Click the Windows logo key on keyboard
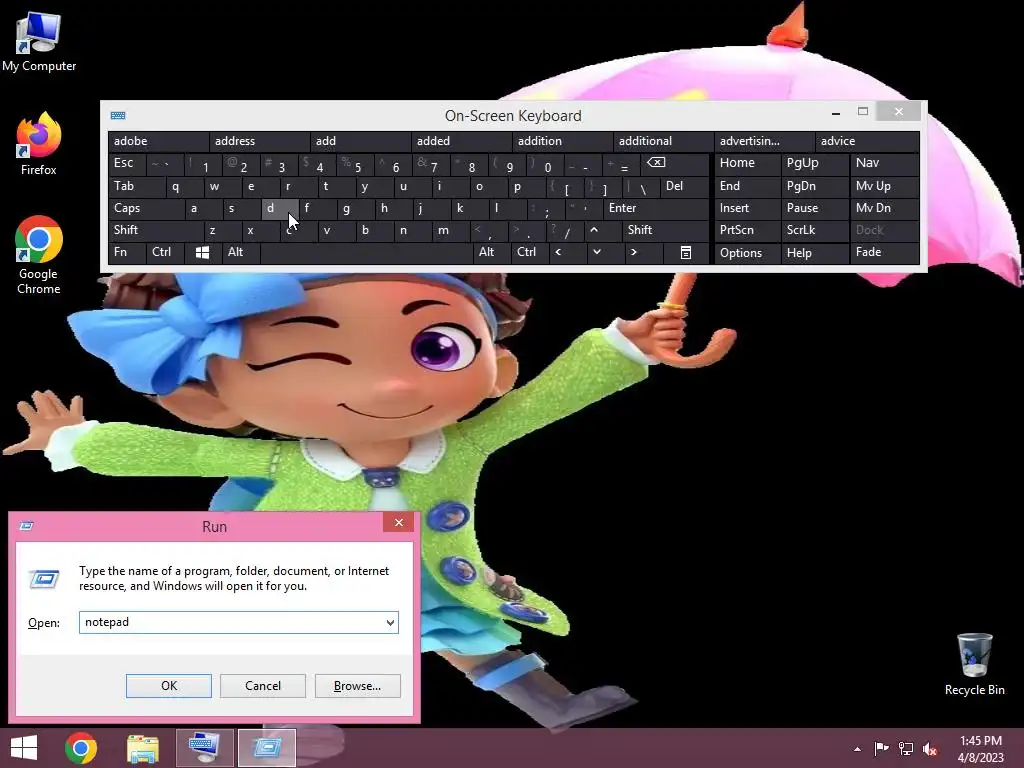The image size is (1024, 768). click(202, 252)
